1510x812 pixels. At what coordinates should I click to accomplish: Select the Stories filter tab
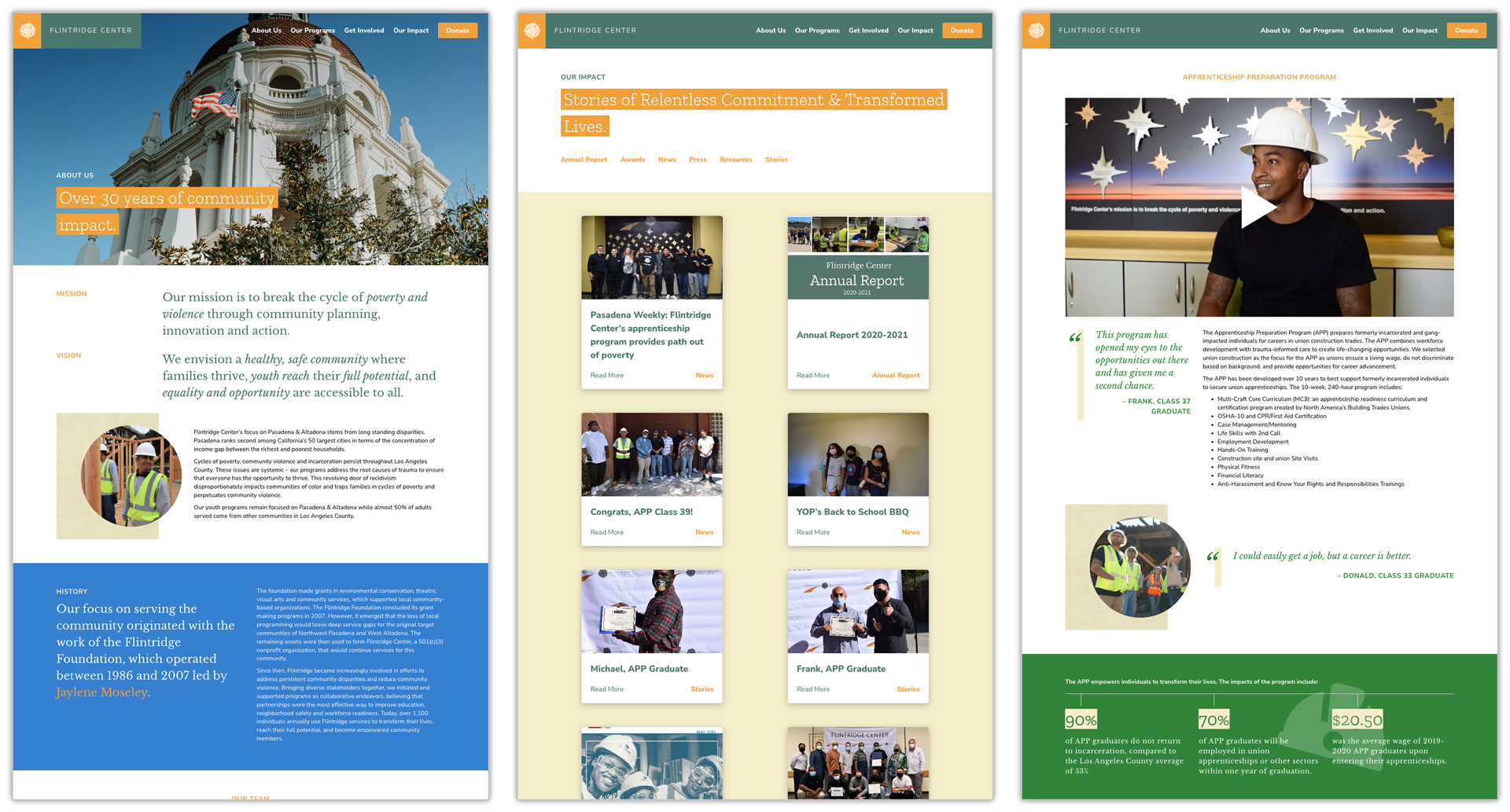point(776,160)
